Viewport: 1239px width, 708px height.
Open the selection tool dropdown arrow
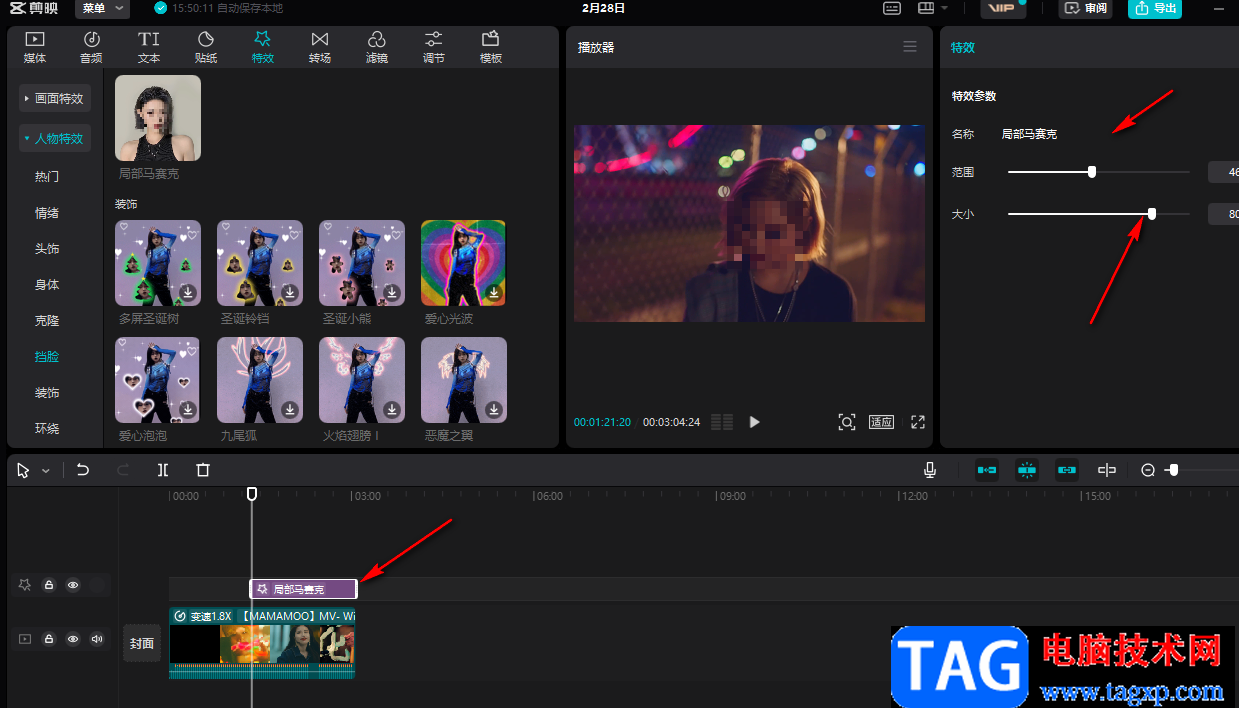tap(46, 471)
